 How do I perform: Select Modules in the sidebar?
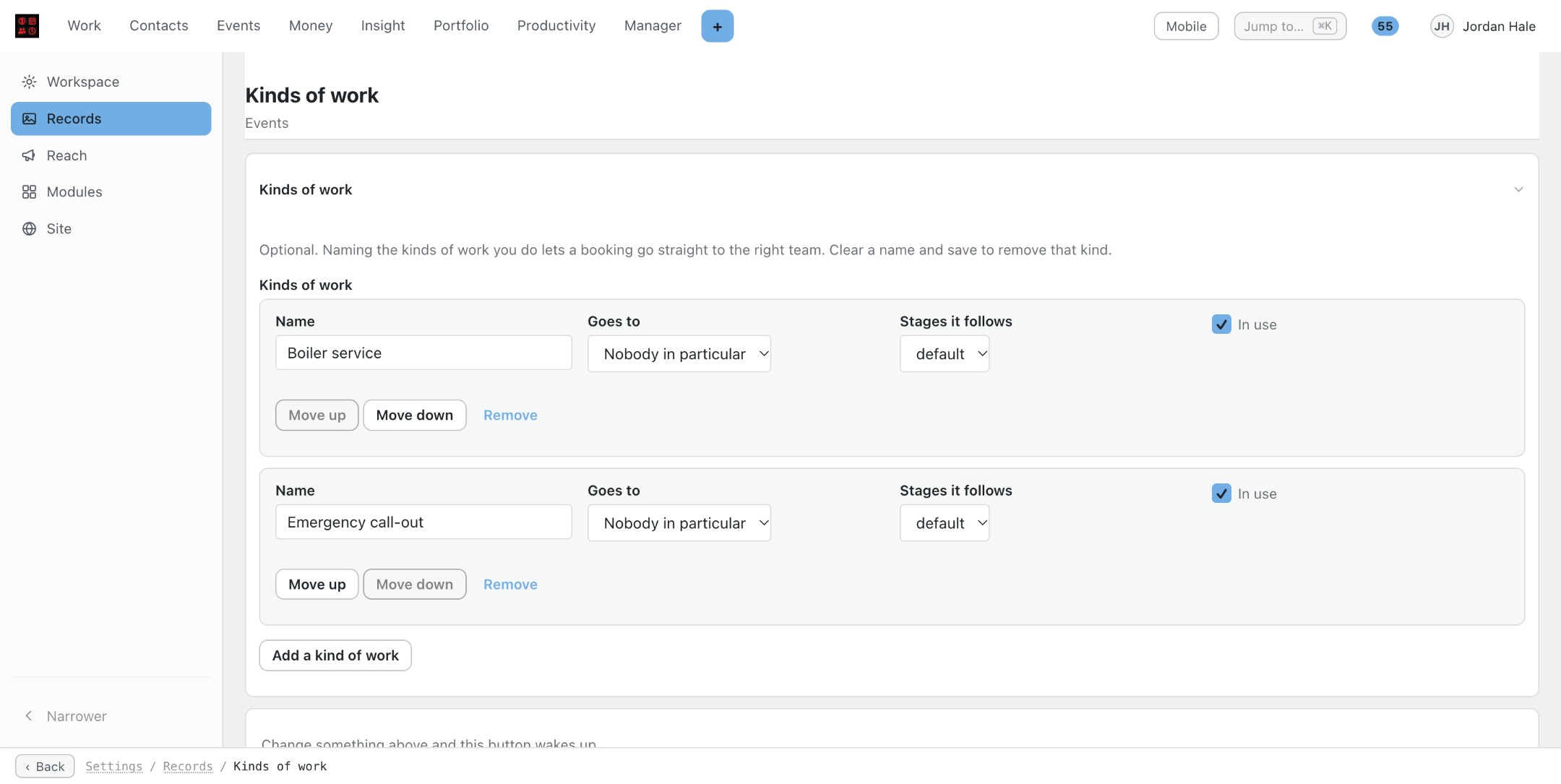coord(111,191)
